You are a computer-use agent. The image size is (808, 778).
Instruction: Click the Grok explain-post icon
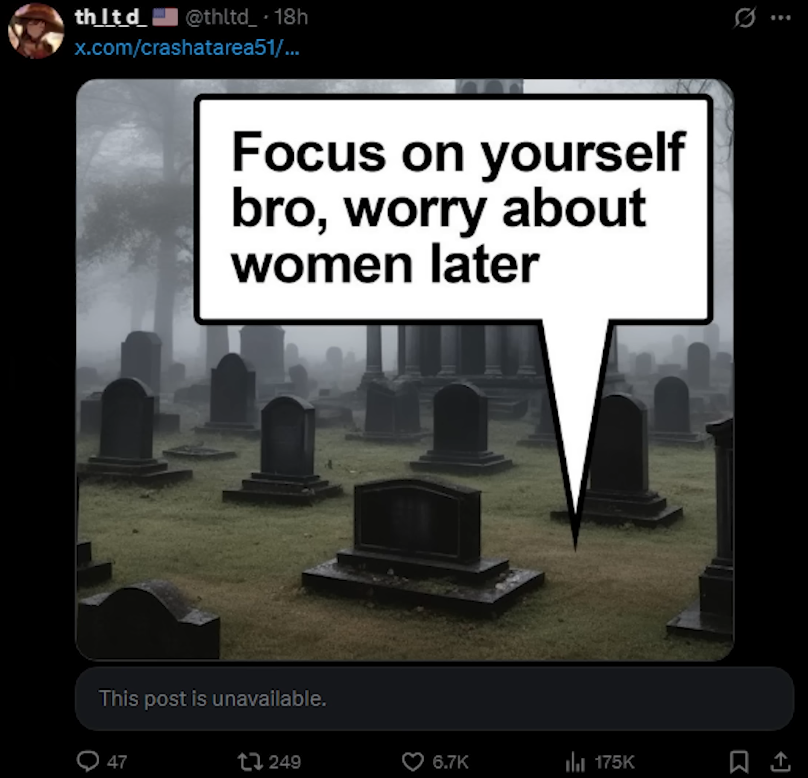[745, 18]
